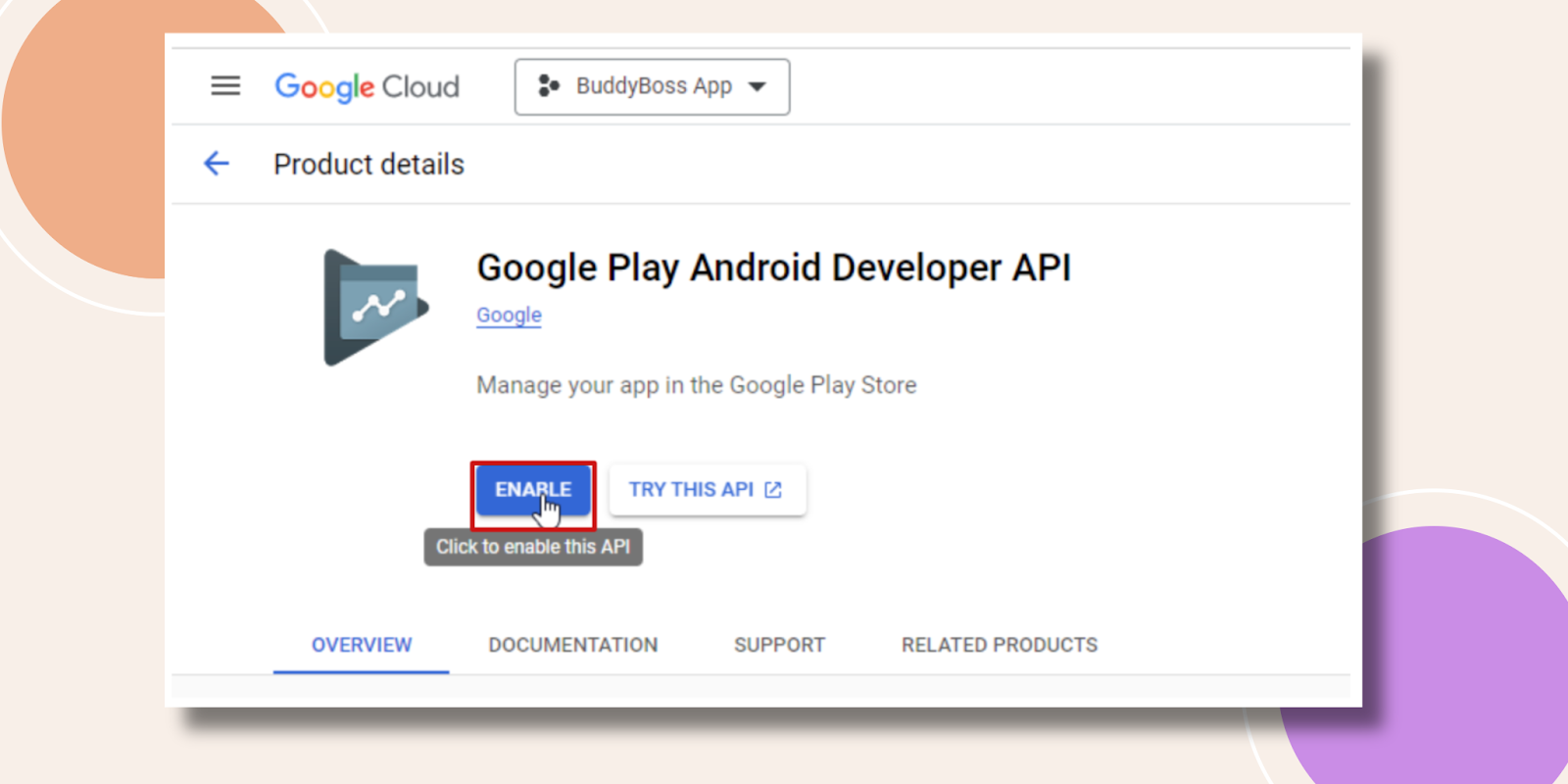Click the project icon beside BuddyBoss App
Screen dimensions: 1568x784
coord(549,86)
